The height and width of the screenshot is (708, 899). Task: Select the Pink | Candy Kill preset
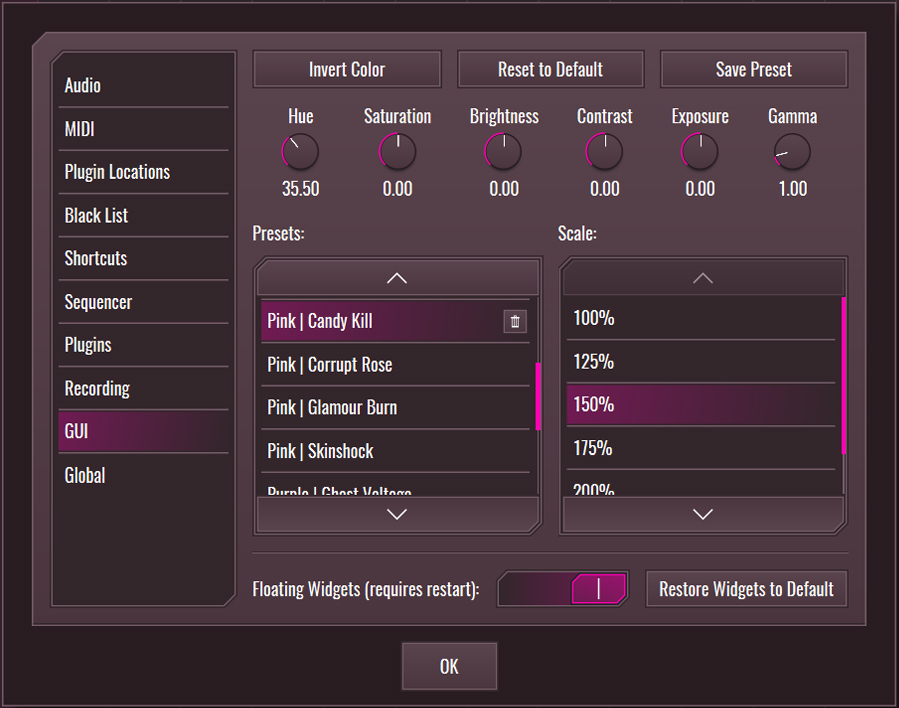pyautogui.click(x=395, y=321)
